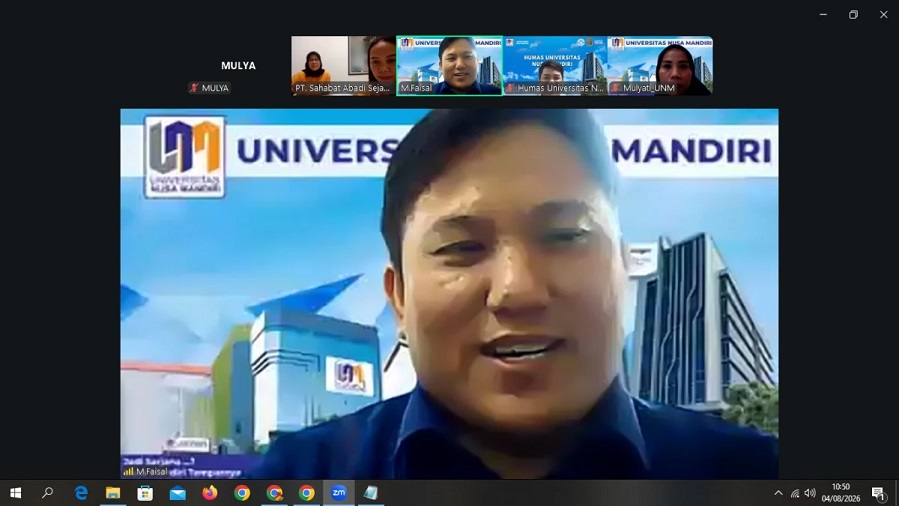Open the Chrome icon with the profile badge
Screen dimensions: 899x506
click(274, 493)
